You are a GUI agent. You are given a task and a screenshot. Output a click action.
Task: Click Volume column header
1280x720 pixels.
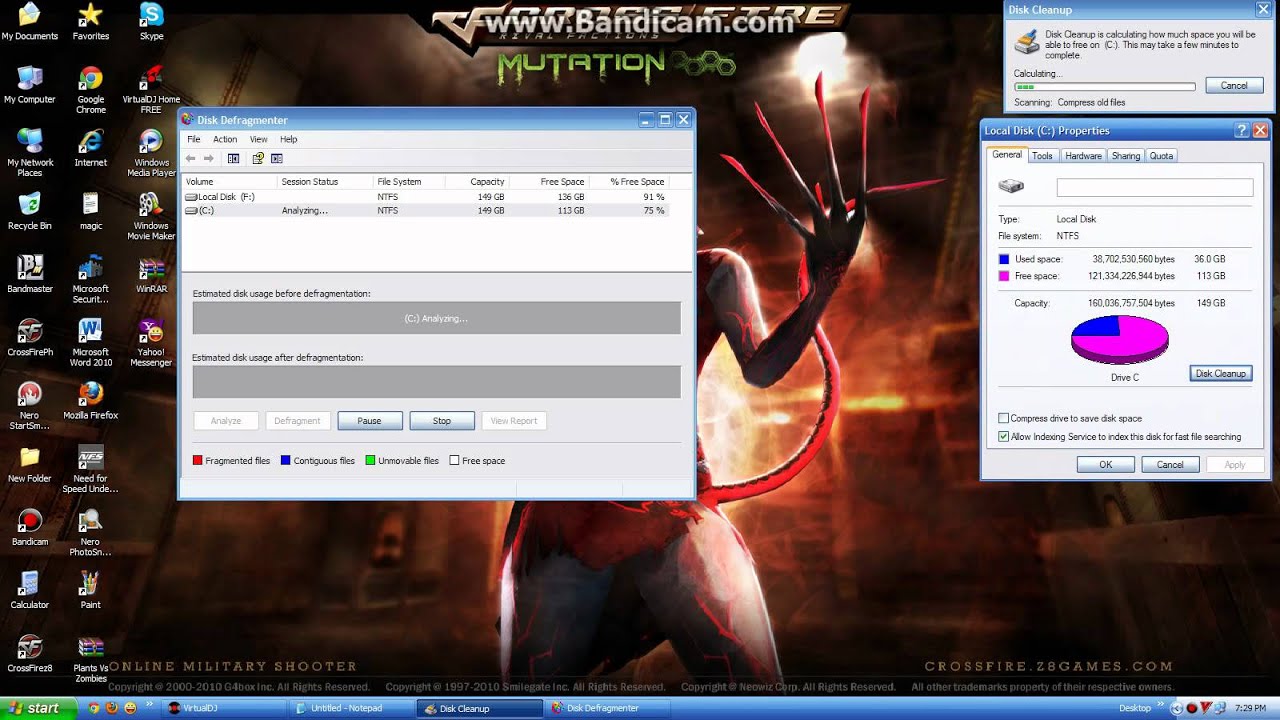[228, 182]
